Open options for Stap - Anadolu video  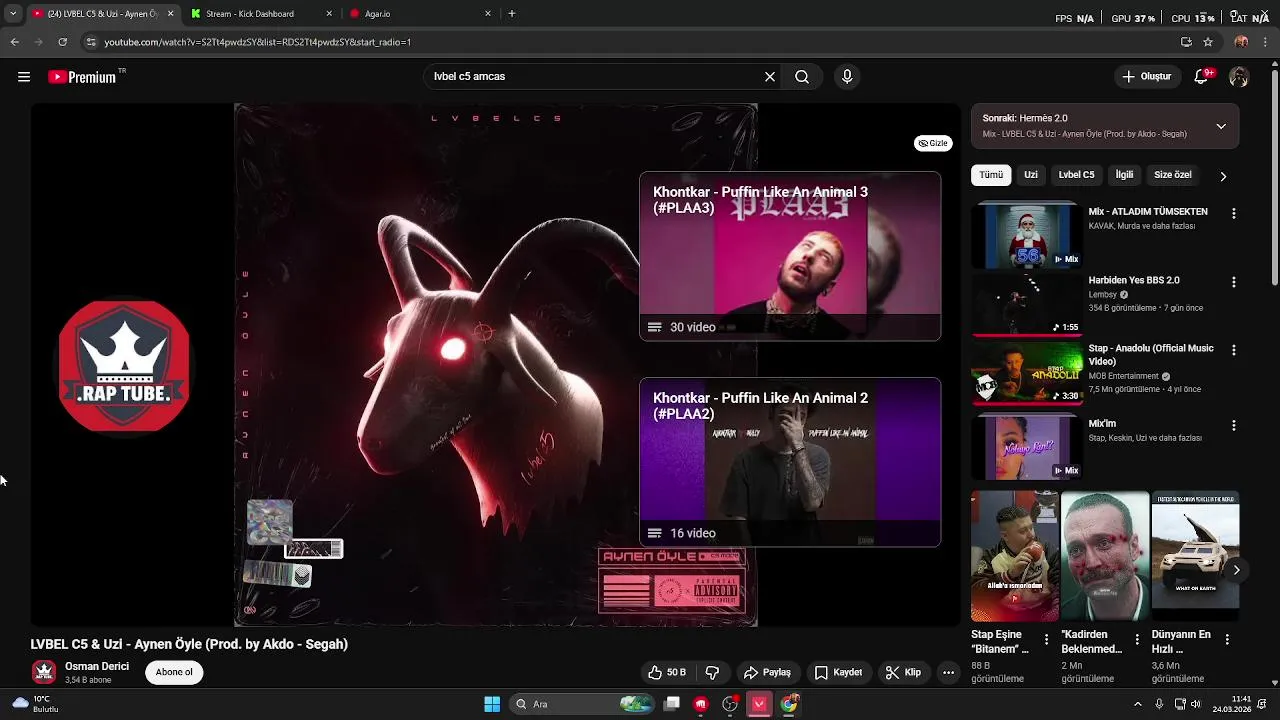(1233, 350)
